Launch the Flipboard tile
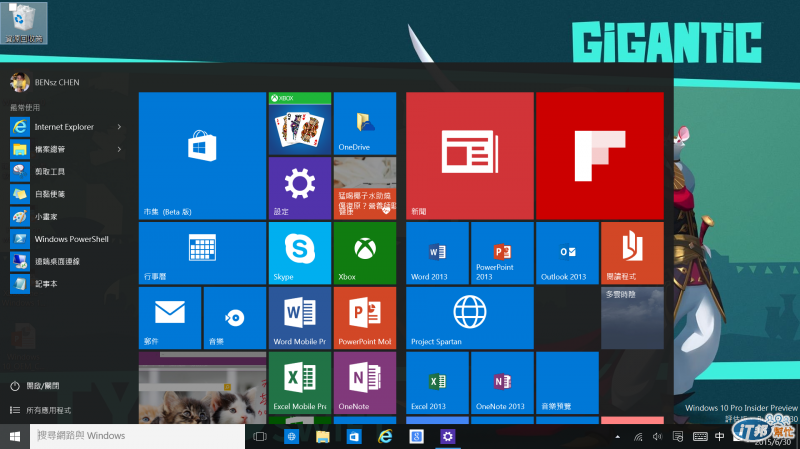Image resolution: width=800 pixels, height=449 pixels. pyautogui.click(x=600, y=156)
